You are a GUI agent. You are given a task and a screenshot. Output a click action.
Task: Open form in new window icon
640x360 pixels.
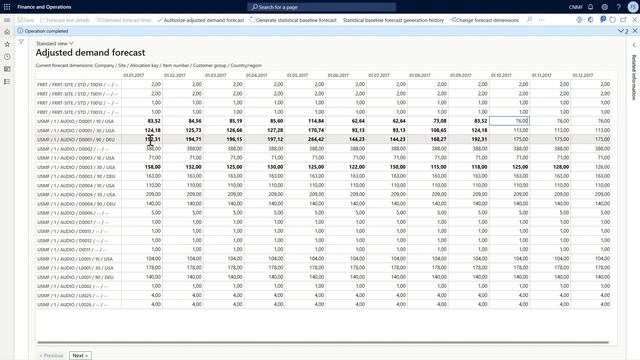(x=623, y=20)
